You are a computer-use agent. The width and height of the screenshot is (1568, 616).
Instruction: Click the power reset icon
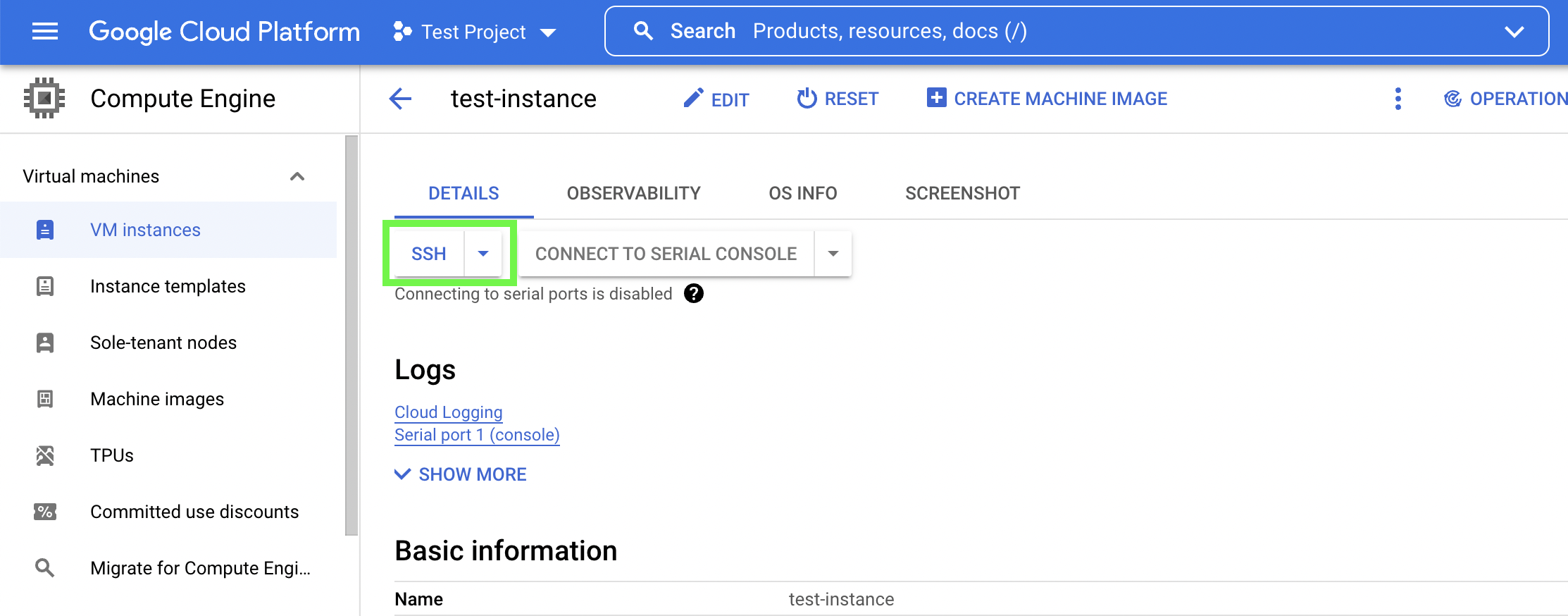(807, 98)
